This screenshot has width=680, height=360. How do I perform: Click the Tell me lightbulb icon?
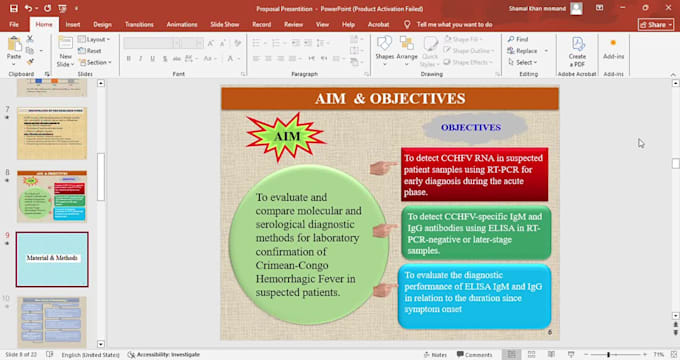[407, 24]
